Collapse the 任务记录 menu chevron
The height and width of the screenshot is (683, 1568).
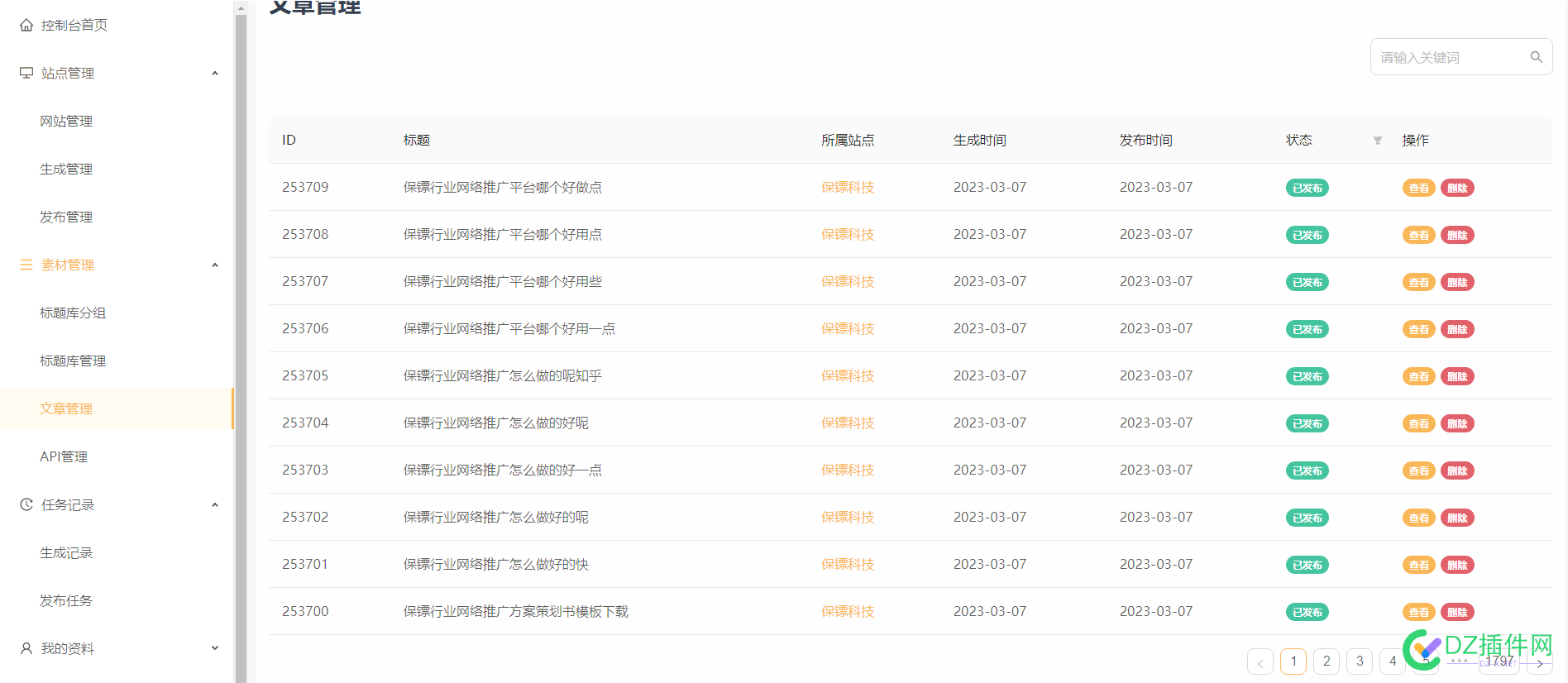click(x=215, y=505)
